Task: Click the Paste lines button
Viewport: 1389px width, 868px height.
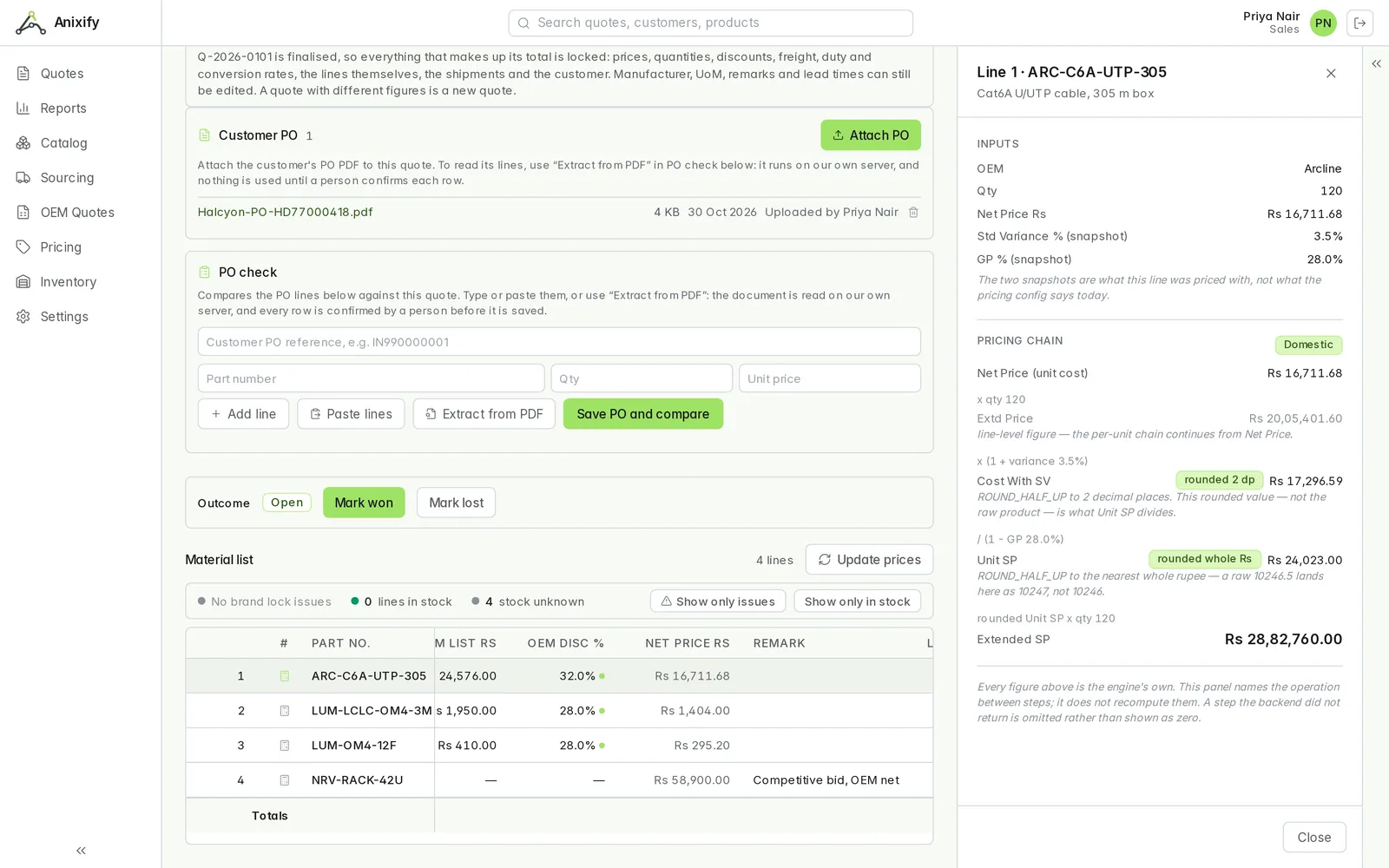Action: tap(351, 414)
